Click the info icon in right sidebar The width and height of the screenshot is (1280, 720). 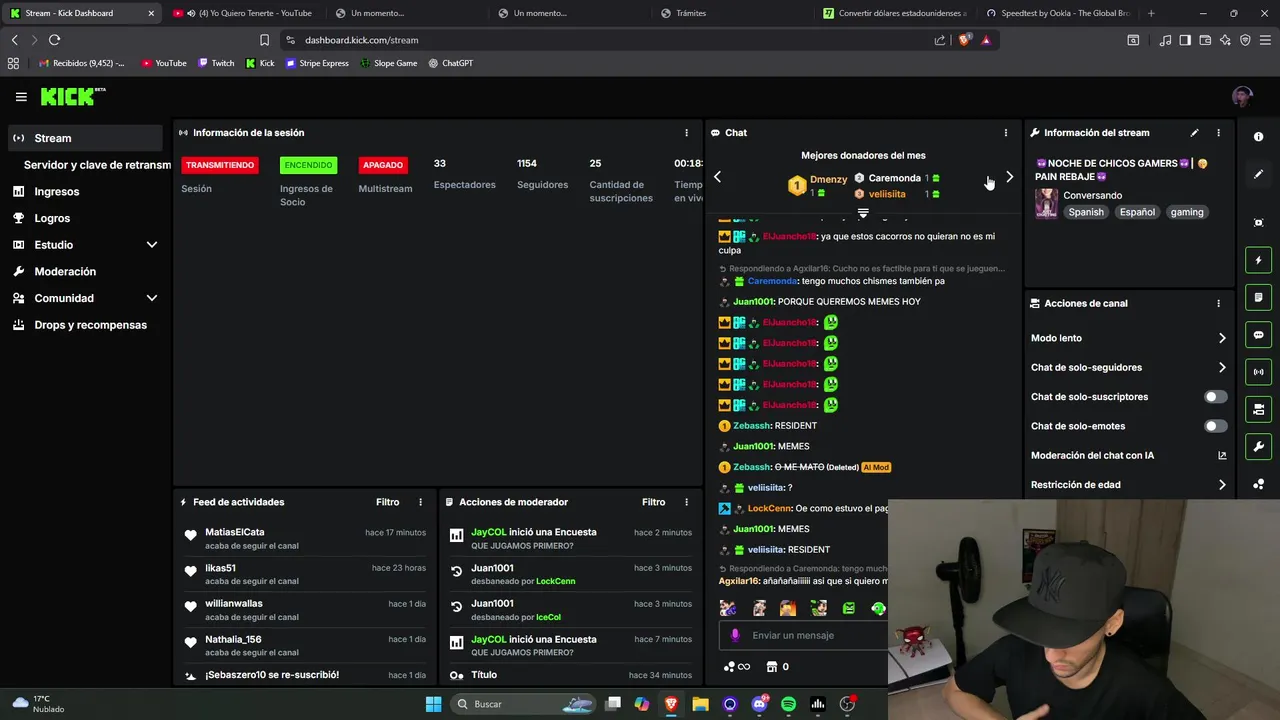pos(1259,137)
